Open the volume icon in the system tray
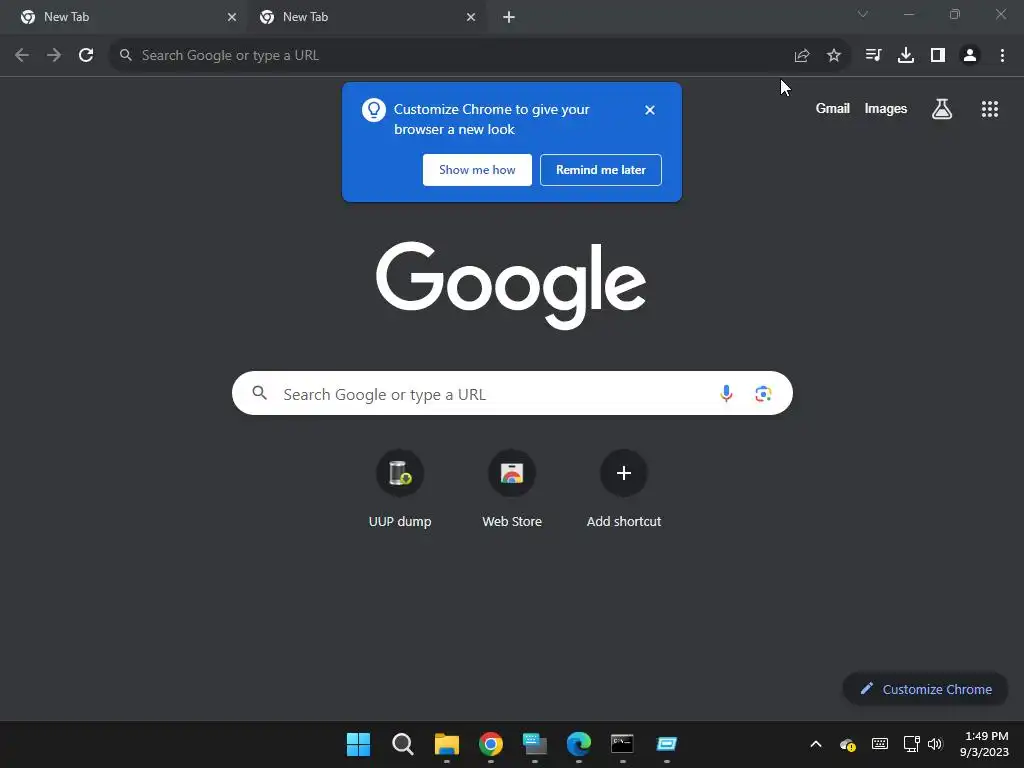This screenshot has width=1024, height=768. (x=935, y=744)
